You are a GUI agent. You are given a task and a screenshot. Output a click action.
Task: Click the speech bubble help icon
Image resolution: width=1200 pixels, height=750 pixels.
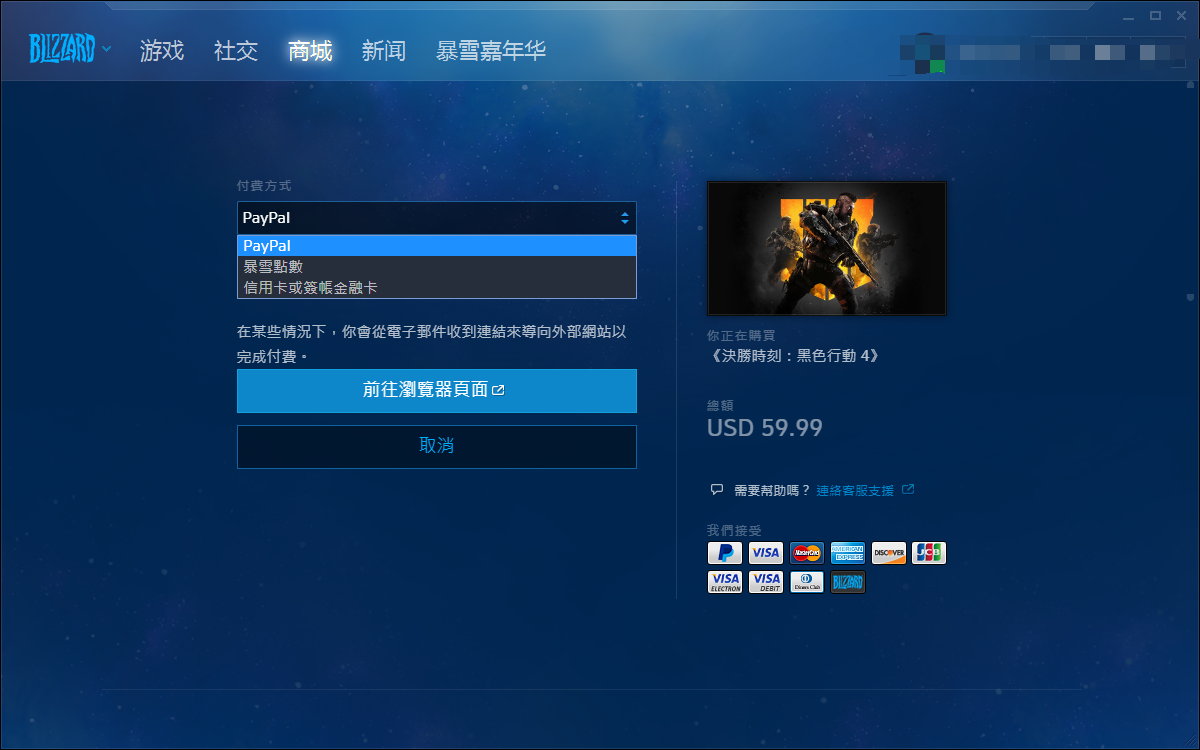pos(716,490)
